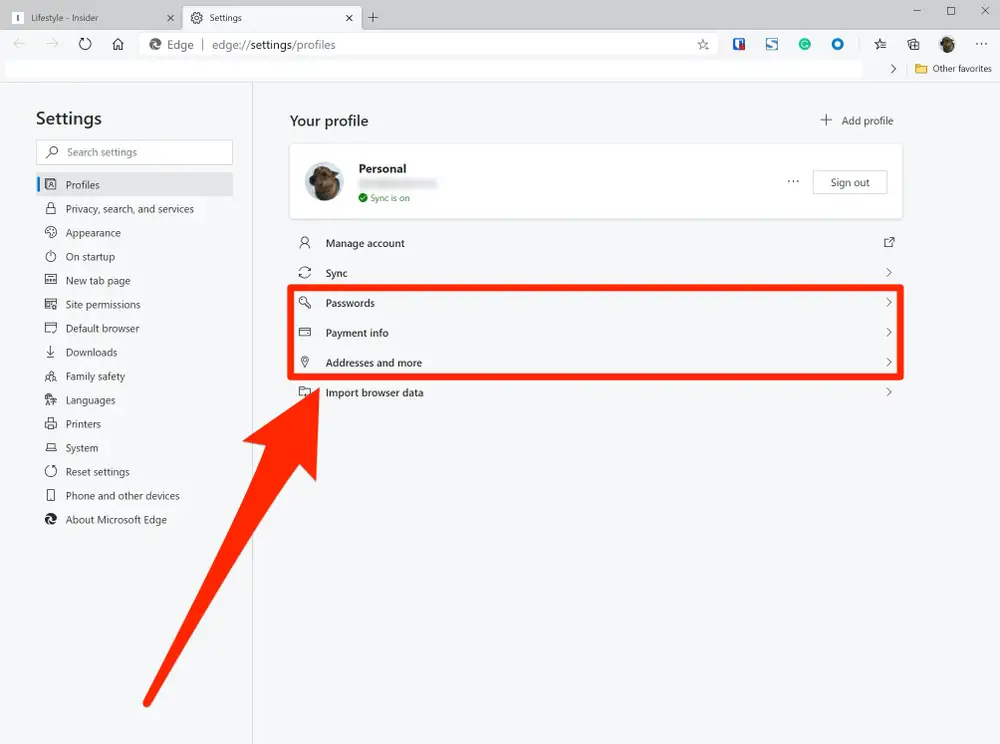Screen dimensions: 1000x744
Task: Open Printers settings
Action: 135,424
